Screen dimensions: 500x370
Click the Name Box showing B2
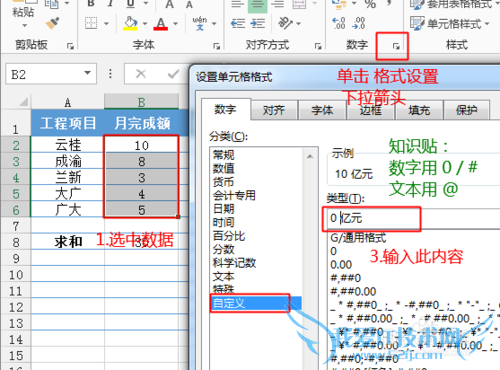click(x=51, y=74)
